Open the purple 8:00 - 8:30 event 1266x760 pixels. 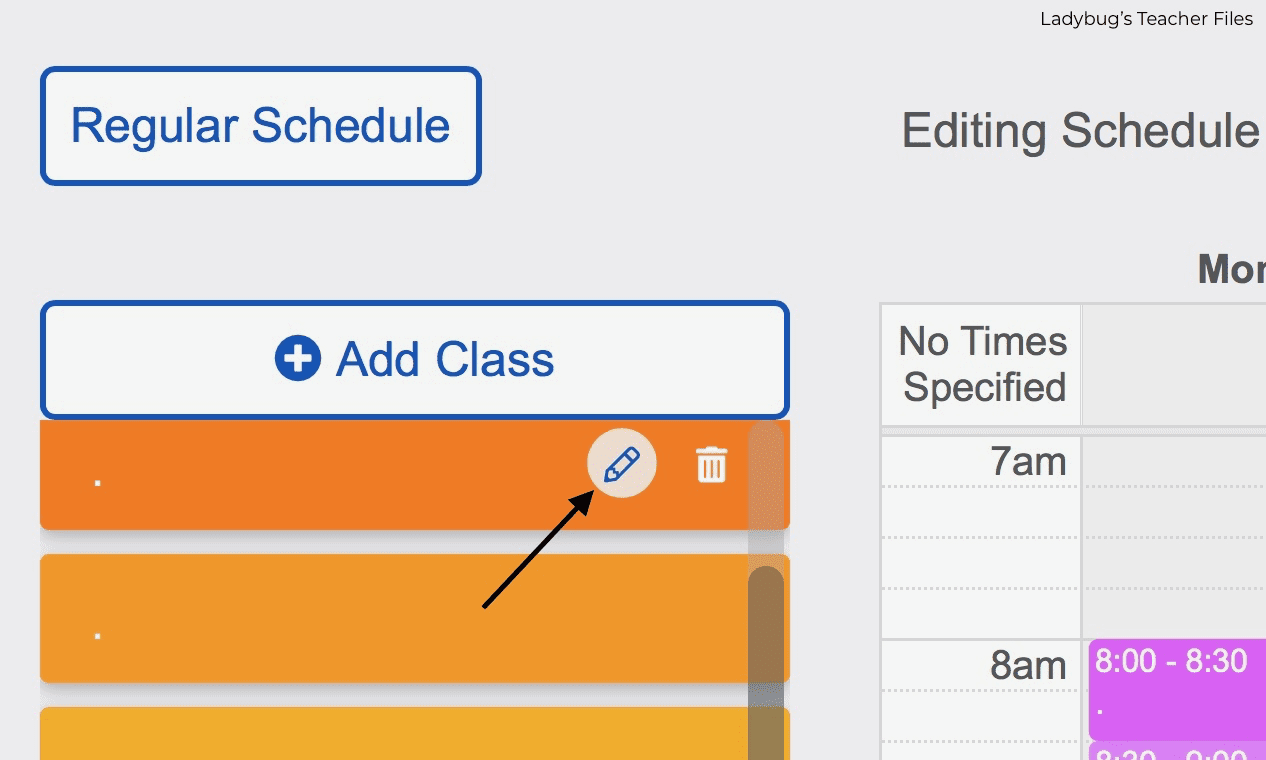(x=1177, y=689)
